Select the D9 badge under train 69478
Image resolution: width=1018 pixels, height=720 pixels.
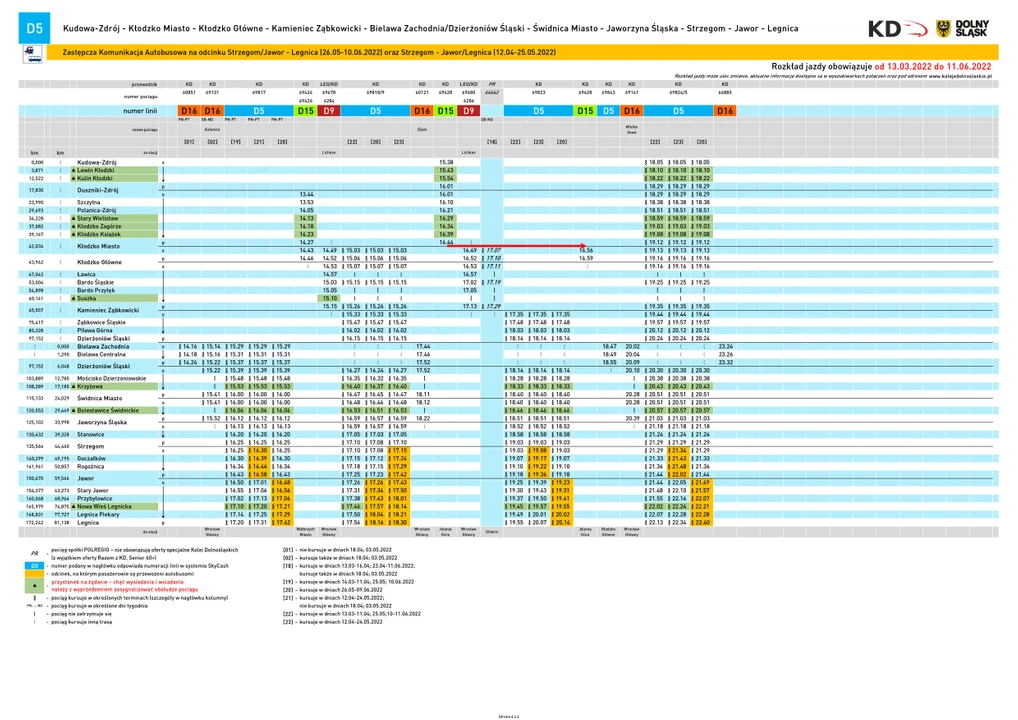329,111
